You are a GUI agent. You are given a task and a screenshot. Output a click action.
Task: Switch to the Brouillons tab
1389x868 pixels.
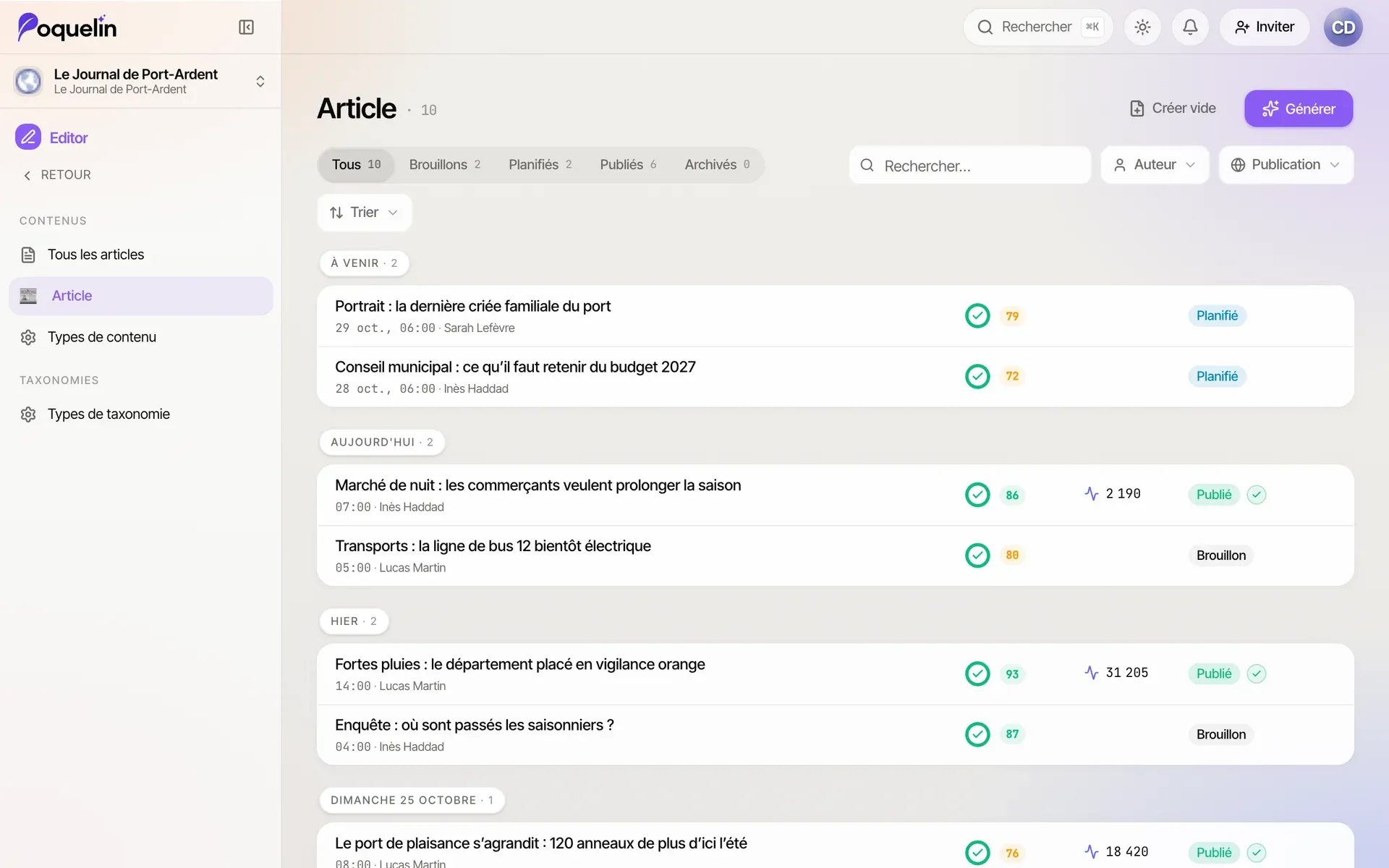444,165
